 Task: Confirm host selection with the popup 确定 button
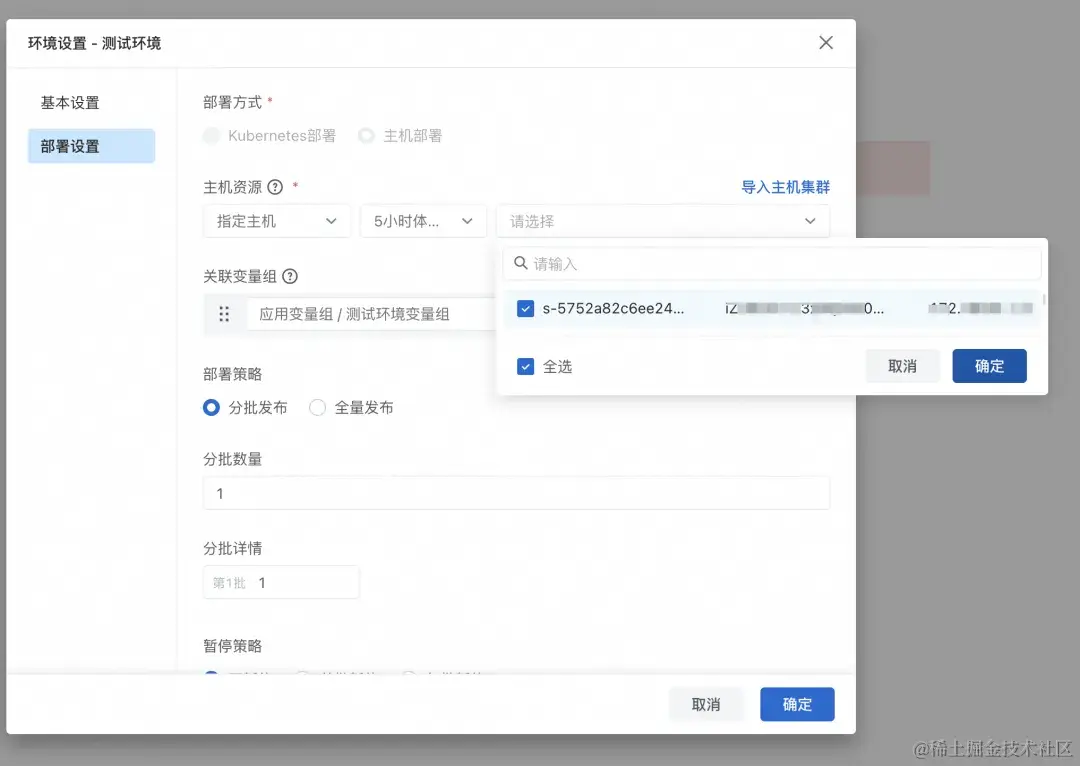click(x=989, y=366)
